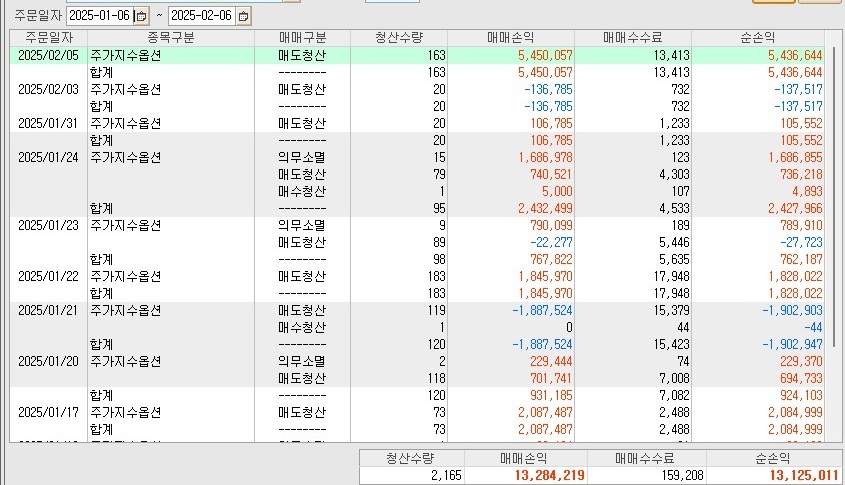Click the 15,423 subtotal commission value
Viewport: 845px width, 485px height.
(671, 344)
